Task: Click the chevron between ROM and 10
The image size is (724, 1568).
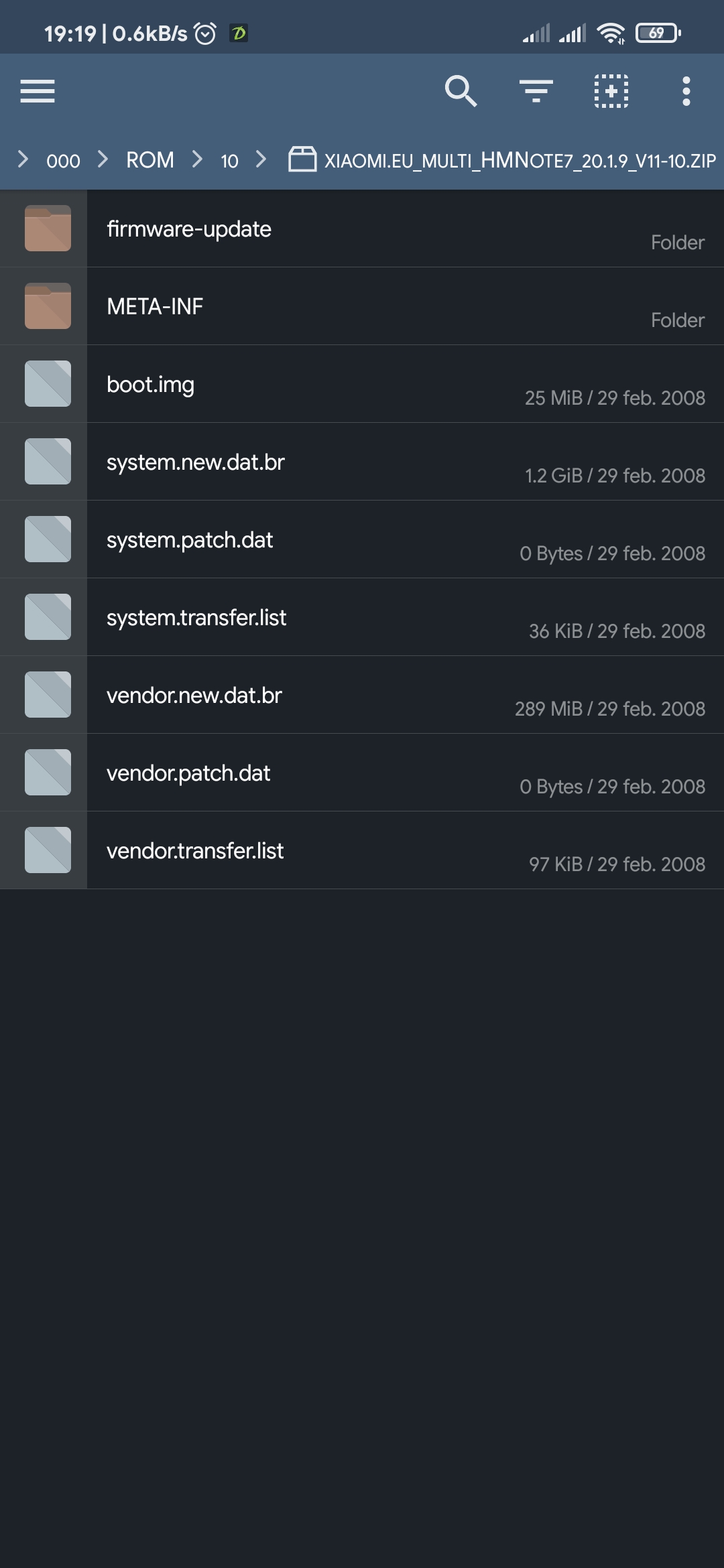Action: [197, 159]
